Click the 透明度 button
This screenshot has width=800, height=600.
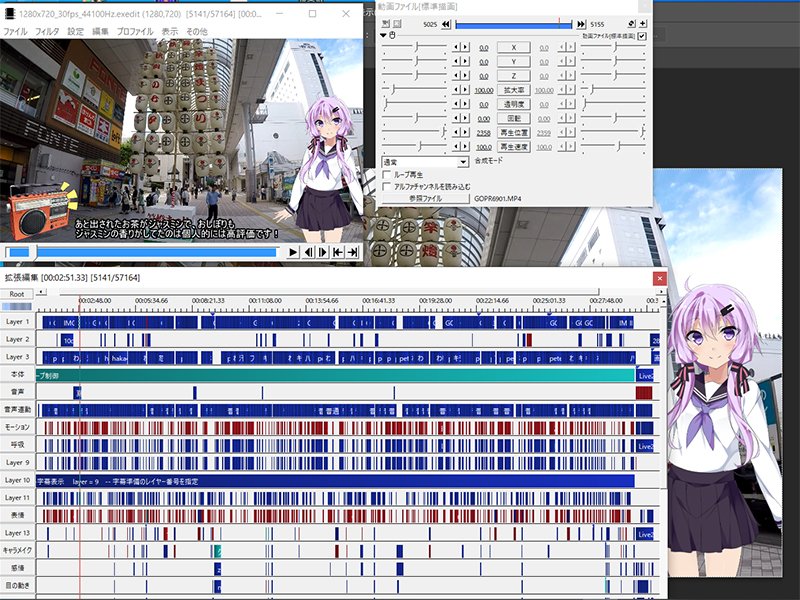[x=514, y=104]
